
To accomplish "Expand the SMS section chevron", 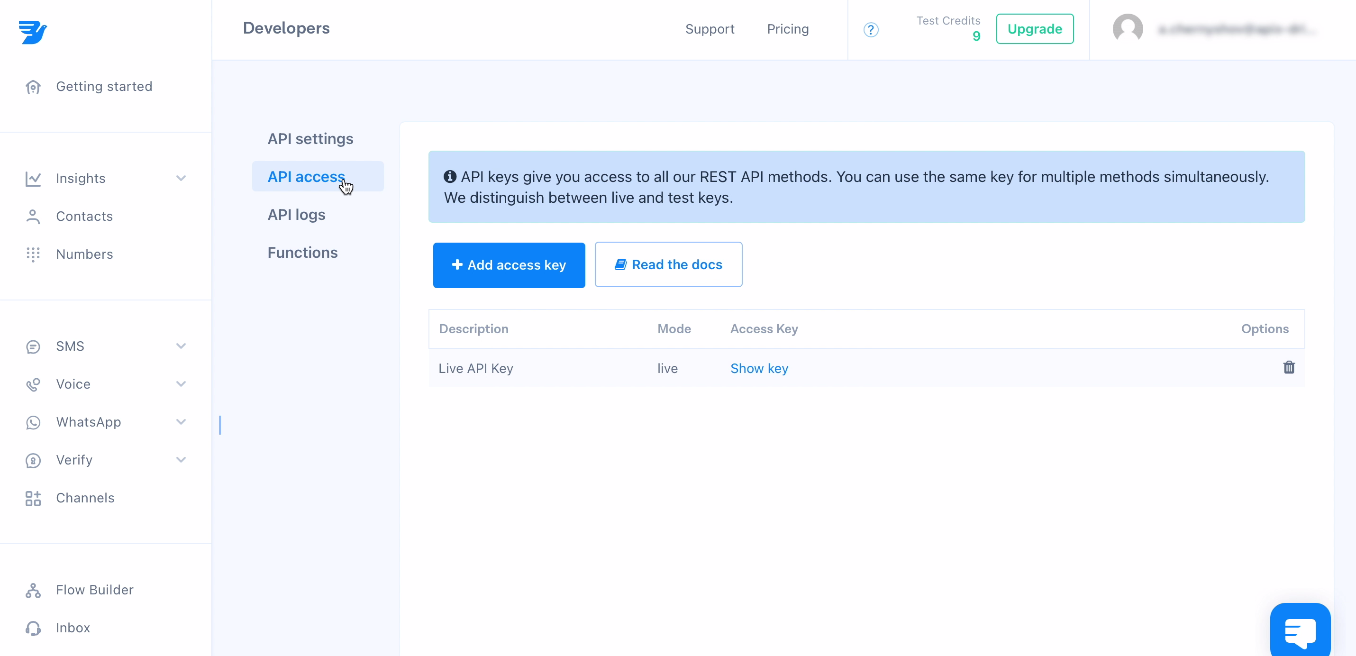I will point(181,346).
